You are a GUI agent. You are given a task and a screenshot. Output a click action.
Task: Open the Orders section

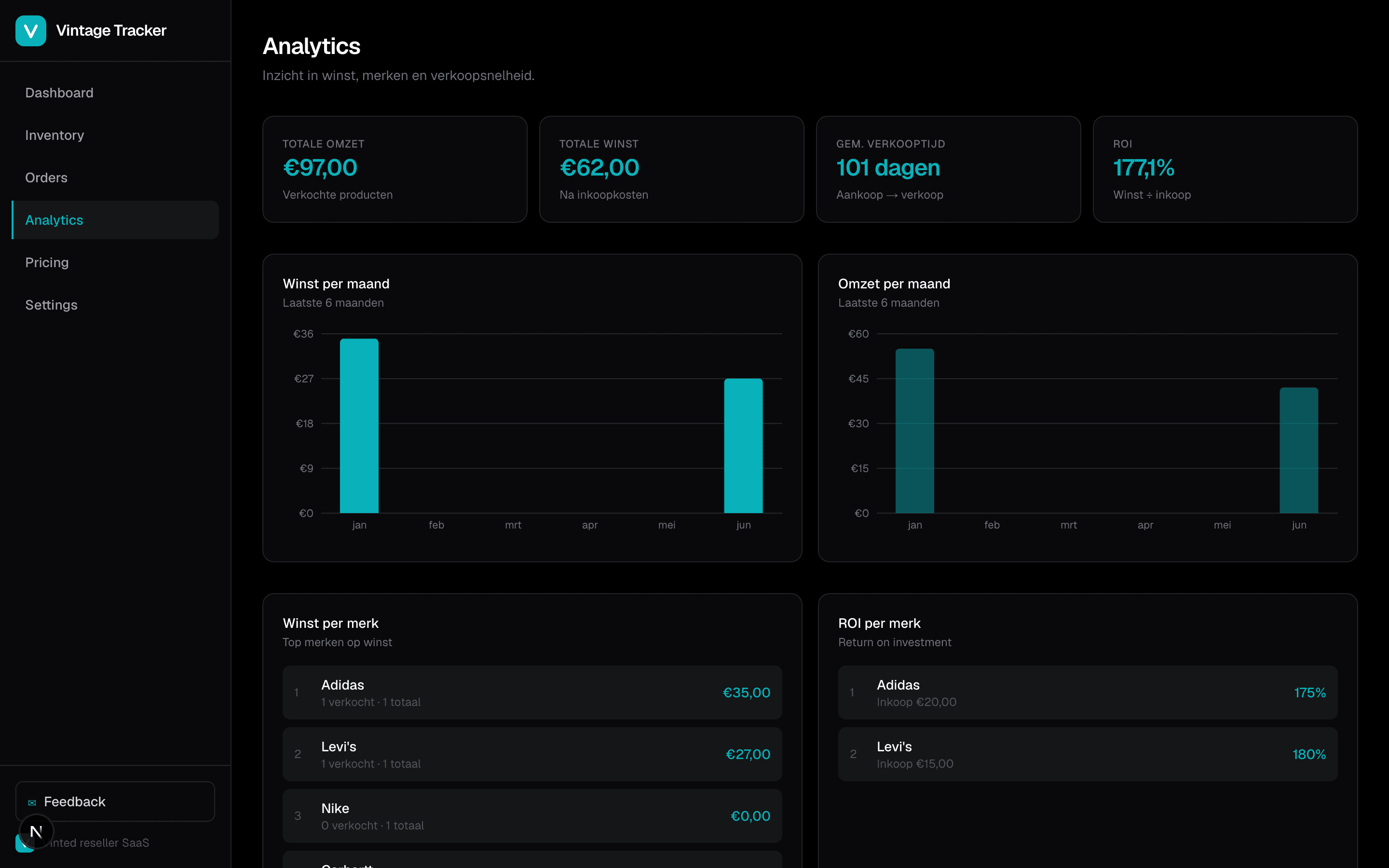(x=115, y=177)
